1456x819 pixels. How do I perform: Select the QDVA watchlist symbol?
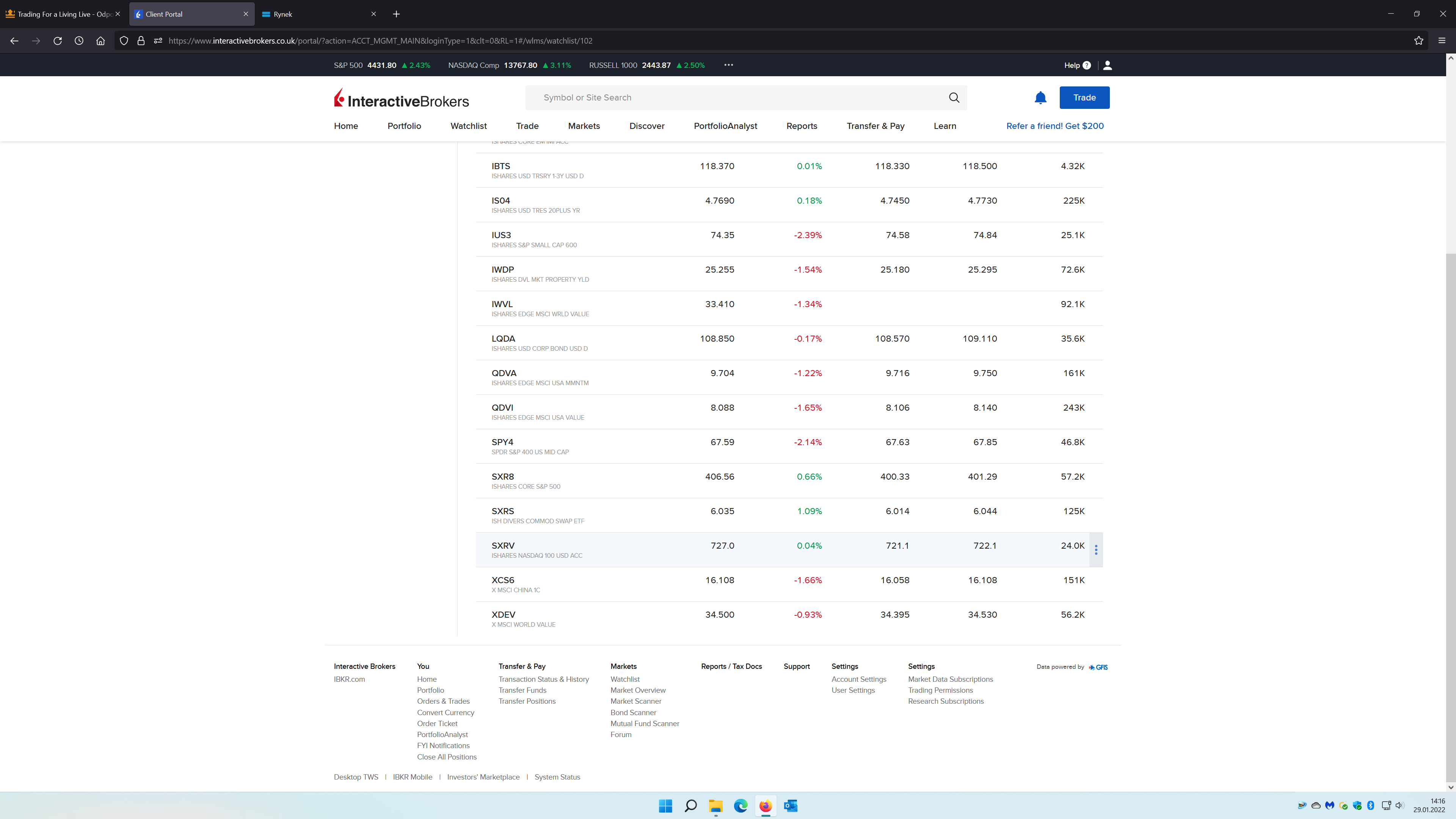[504, 373]
